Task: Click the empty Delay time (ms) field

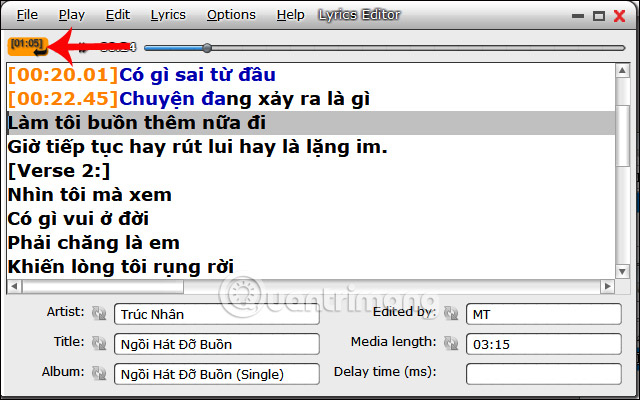Action: 544,374
